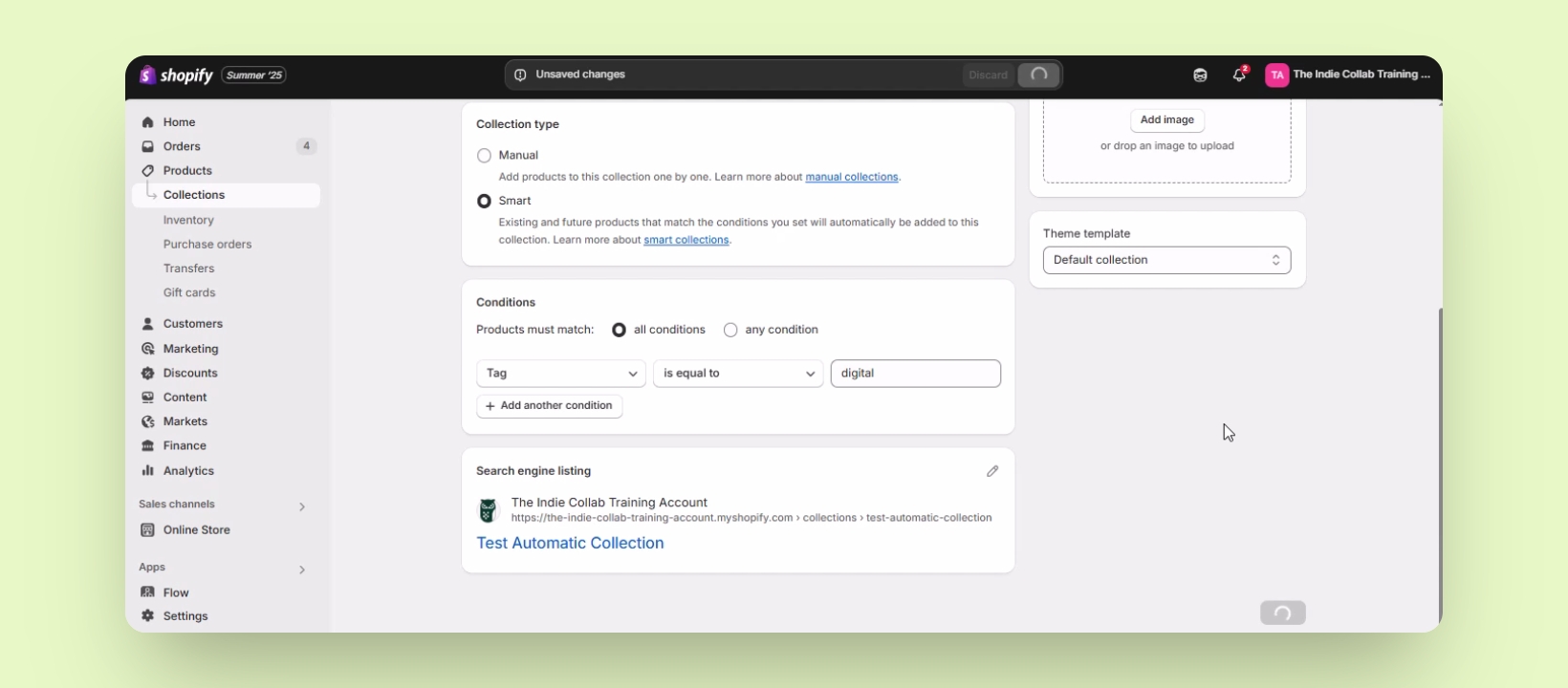The image size is (1568, 688).
Task: Click the Shopify logo in the top bar
Action: [x=176, y=75]
